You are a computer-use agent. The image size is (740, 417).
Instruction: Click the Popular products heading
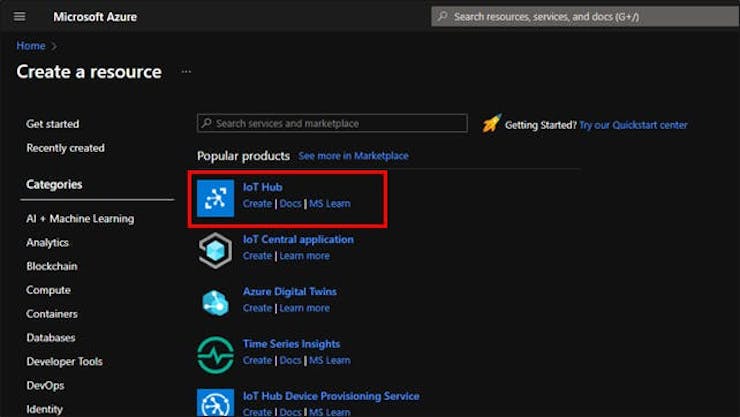point(243,156)
